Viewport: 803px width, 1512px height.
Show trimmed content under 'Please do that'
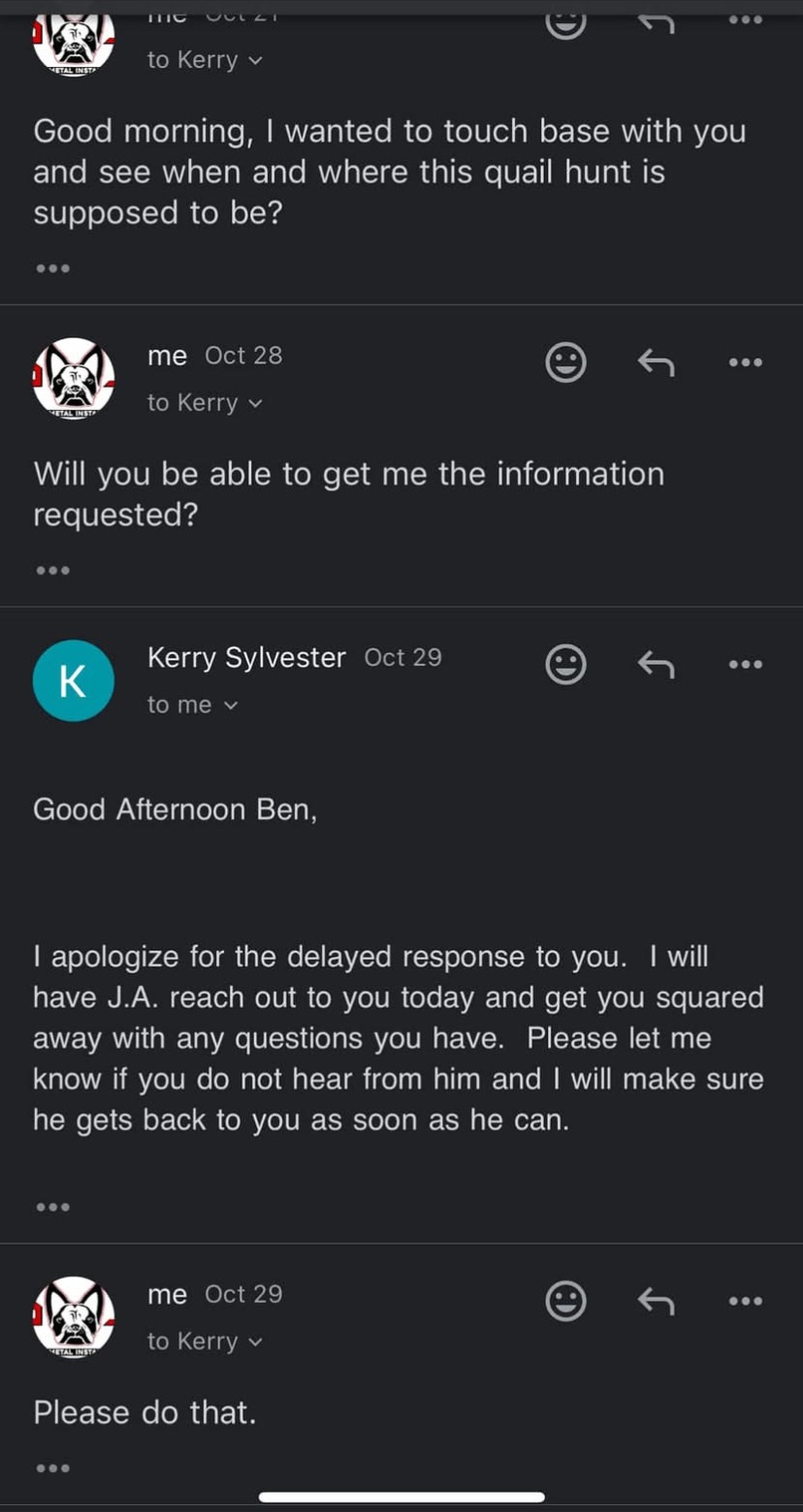52,1468
